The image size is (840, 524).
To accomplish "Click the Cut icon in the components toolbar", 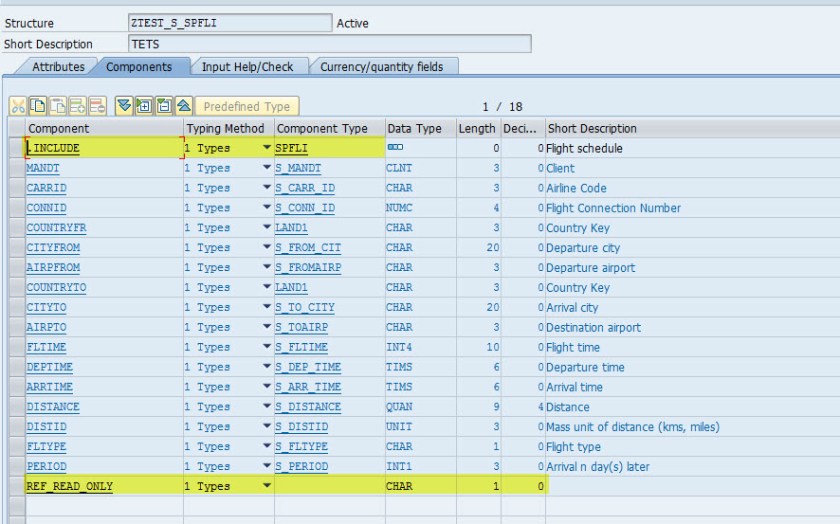I will 18,106.
